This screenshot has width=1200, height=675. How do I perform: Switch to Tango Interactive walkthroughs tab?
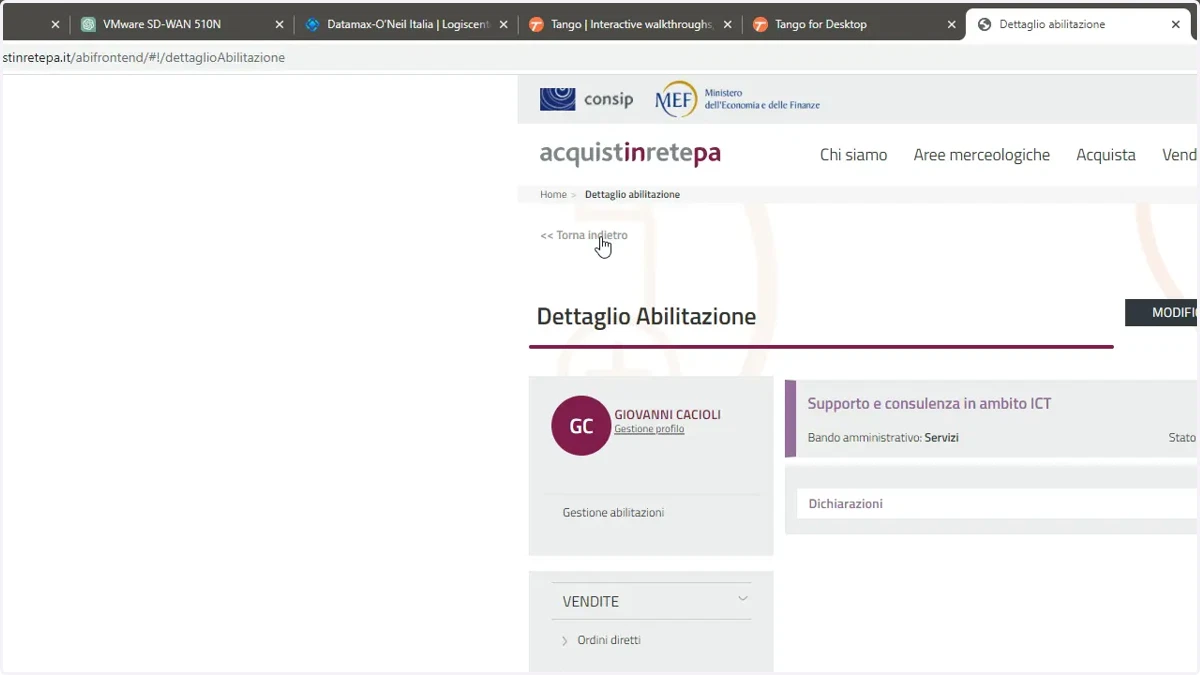(630, 24)
